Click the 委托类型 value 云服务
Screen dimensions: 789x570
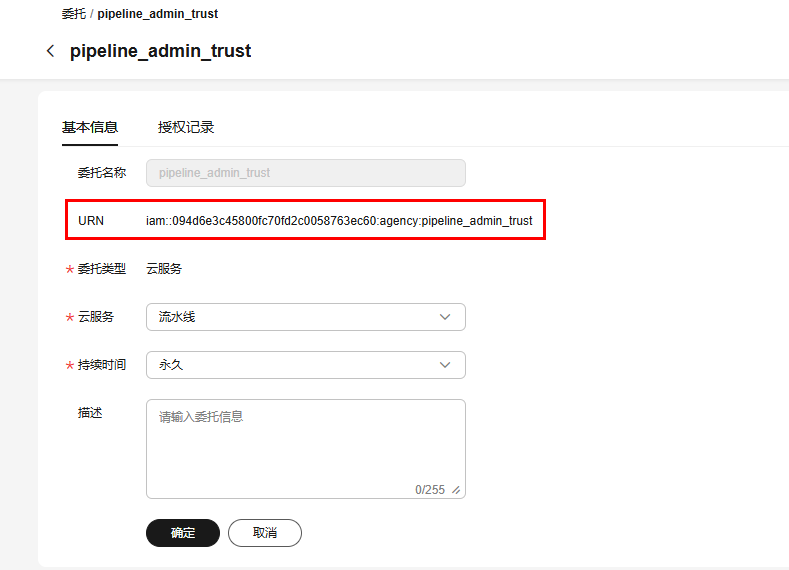pyautogui.click(x=164, y=268)
